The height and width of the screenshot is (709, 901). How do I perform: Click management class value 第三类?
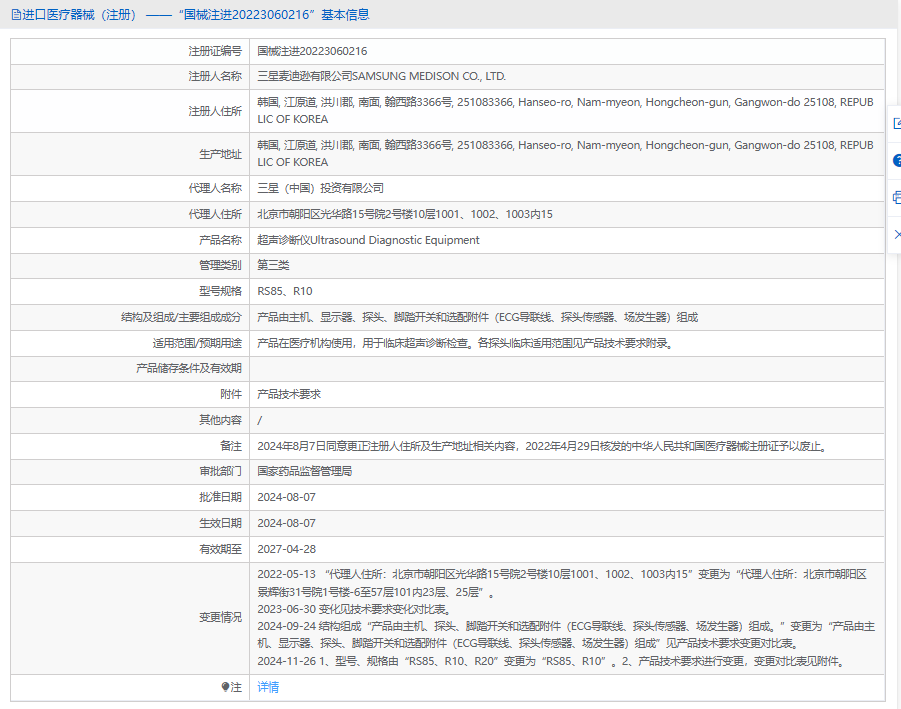pos(273,265)
